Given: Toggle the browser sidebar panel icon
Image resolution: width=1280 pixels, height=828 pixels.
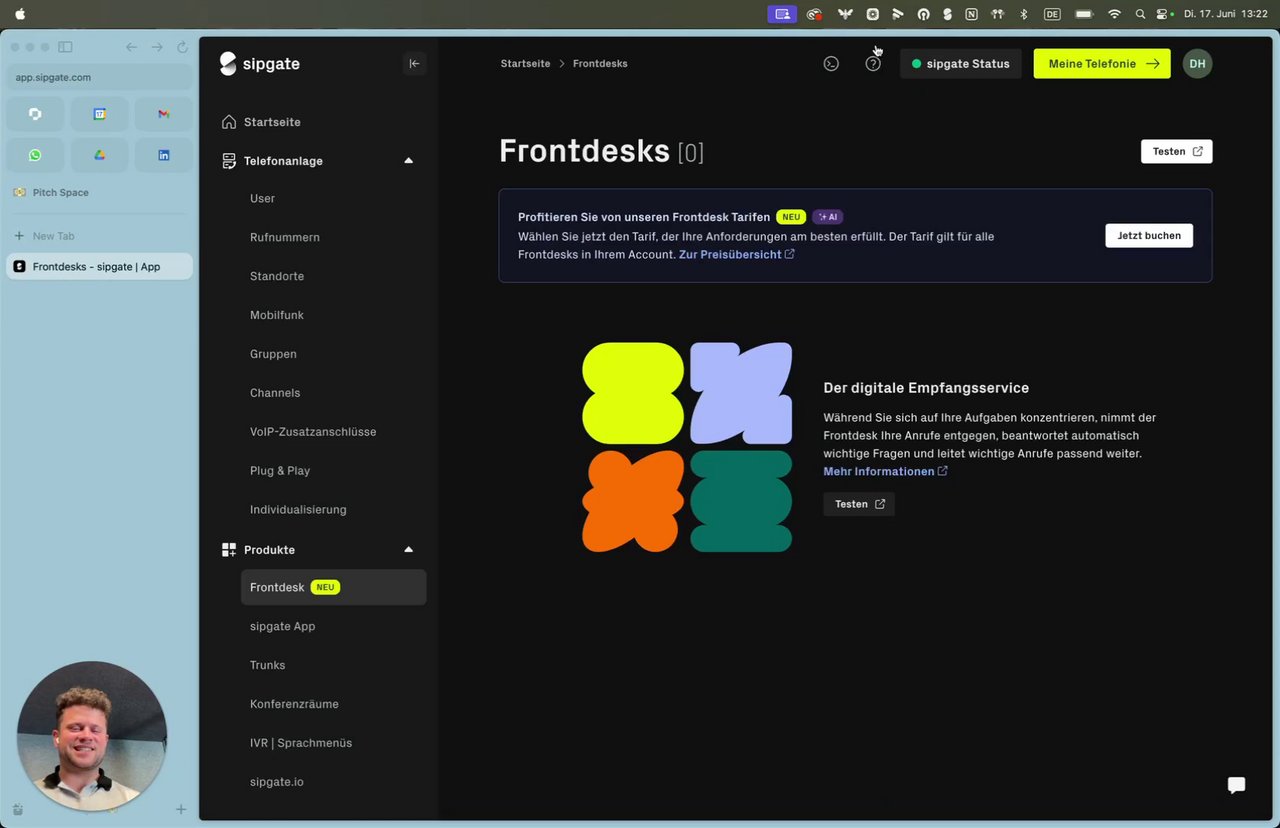Looking at the screenshot, I should (65, 47).
